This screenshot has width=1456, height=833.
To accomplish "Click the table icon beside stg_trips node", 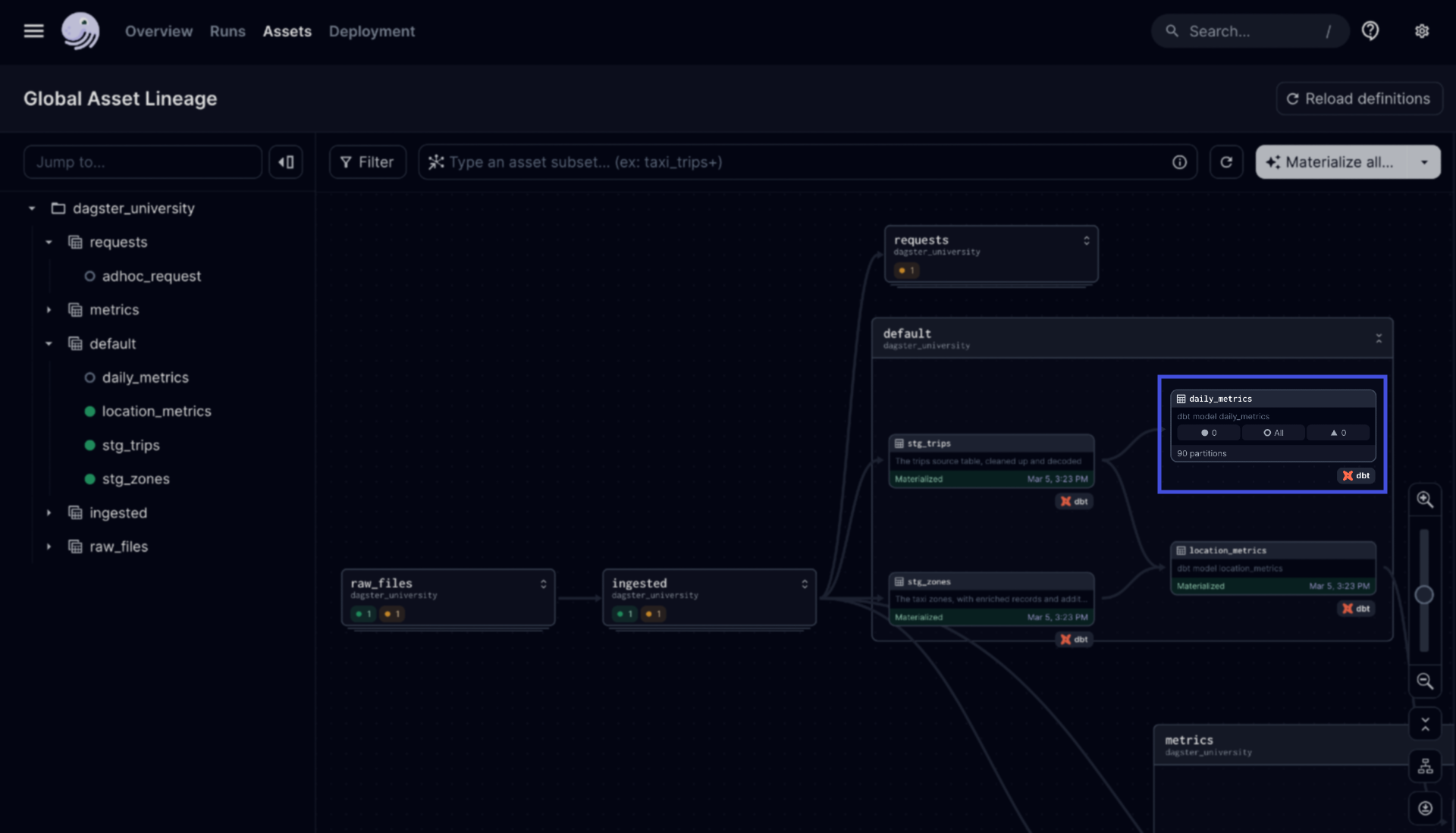I will point(899,443).
